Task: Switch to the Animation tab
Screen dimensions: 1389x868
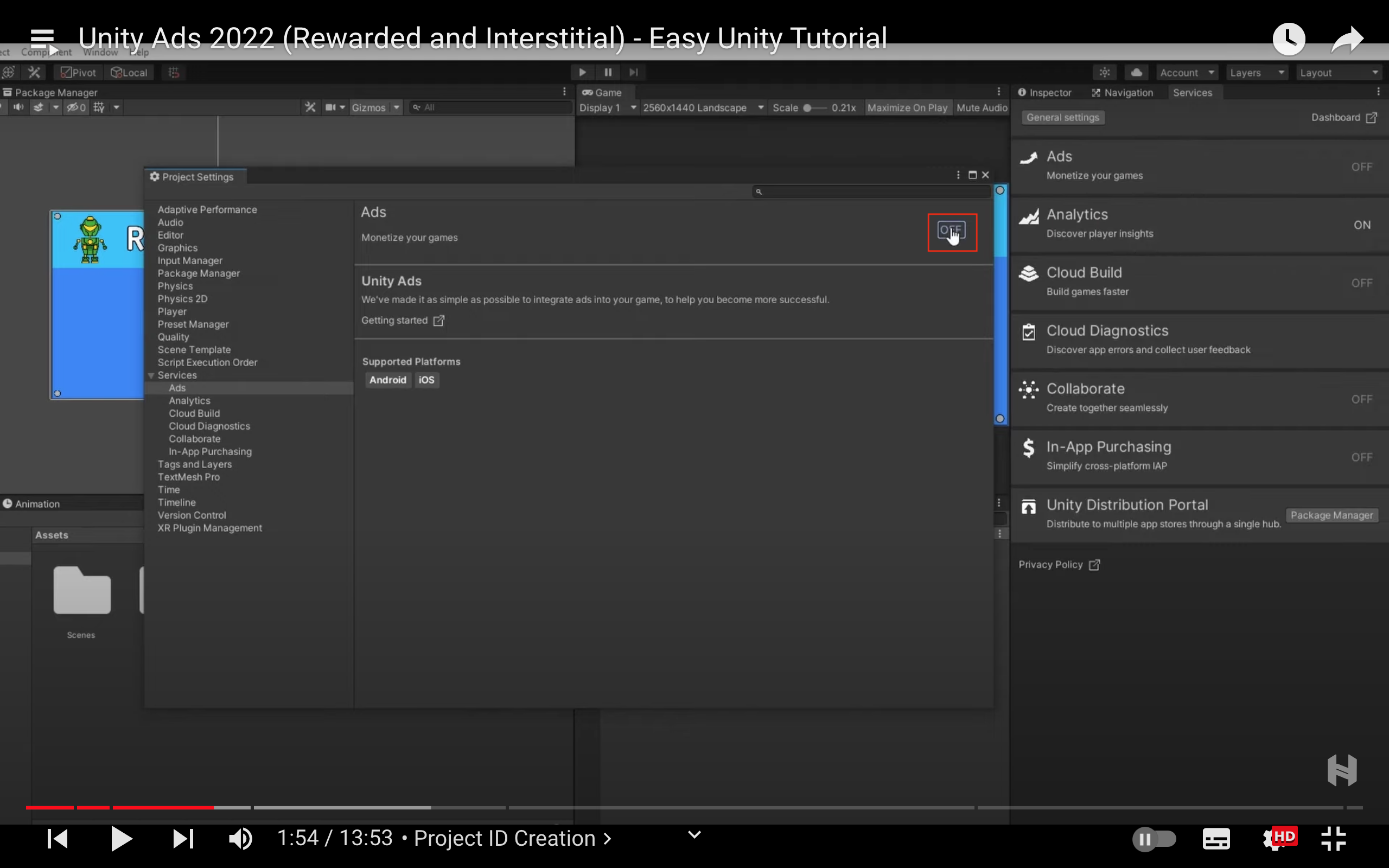Action: click(31, 504)
